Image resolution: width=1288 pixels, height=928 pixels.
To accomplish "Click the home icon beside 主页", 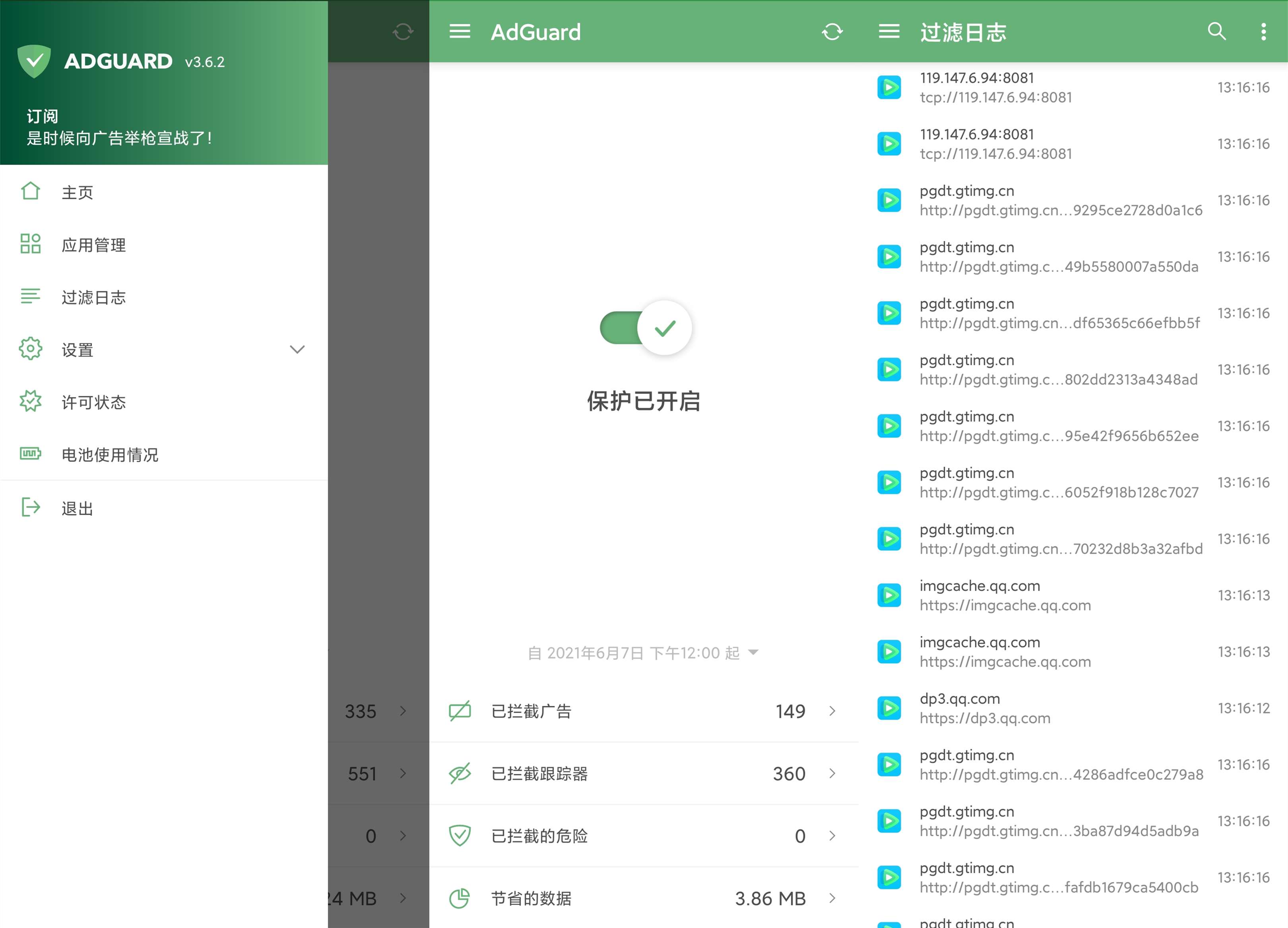I will 31,191.
